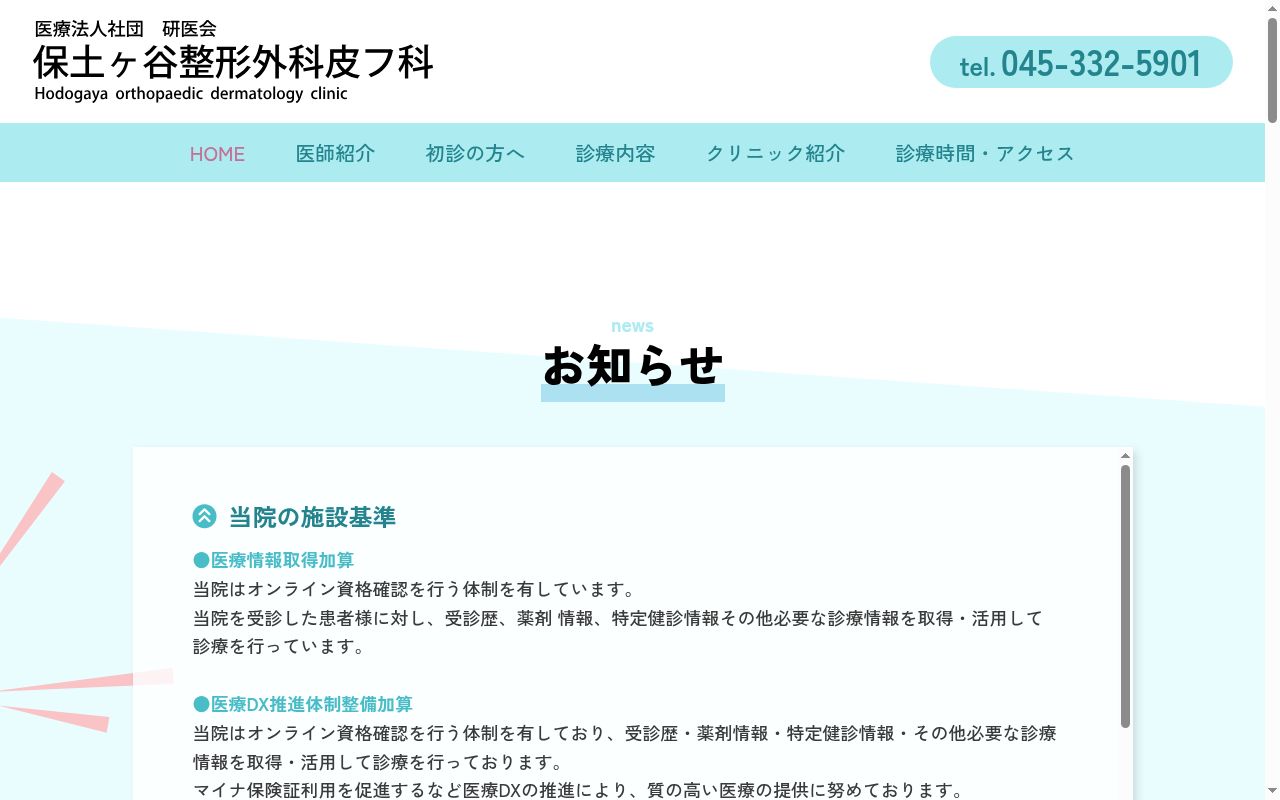Click the 保土ヶ谷整形外科皮フ科 clinic logo
The width and height of the screenshot is (1280, 800).
point(233,61)
